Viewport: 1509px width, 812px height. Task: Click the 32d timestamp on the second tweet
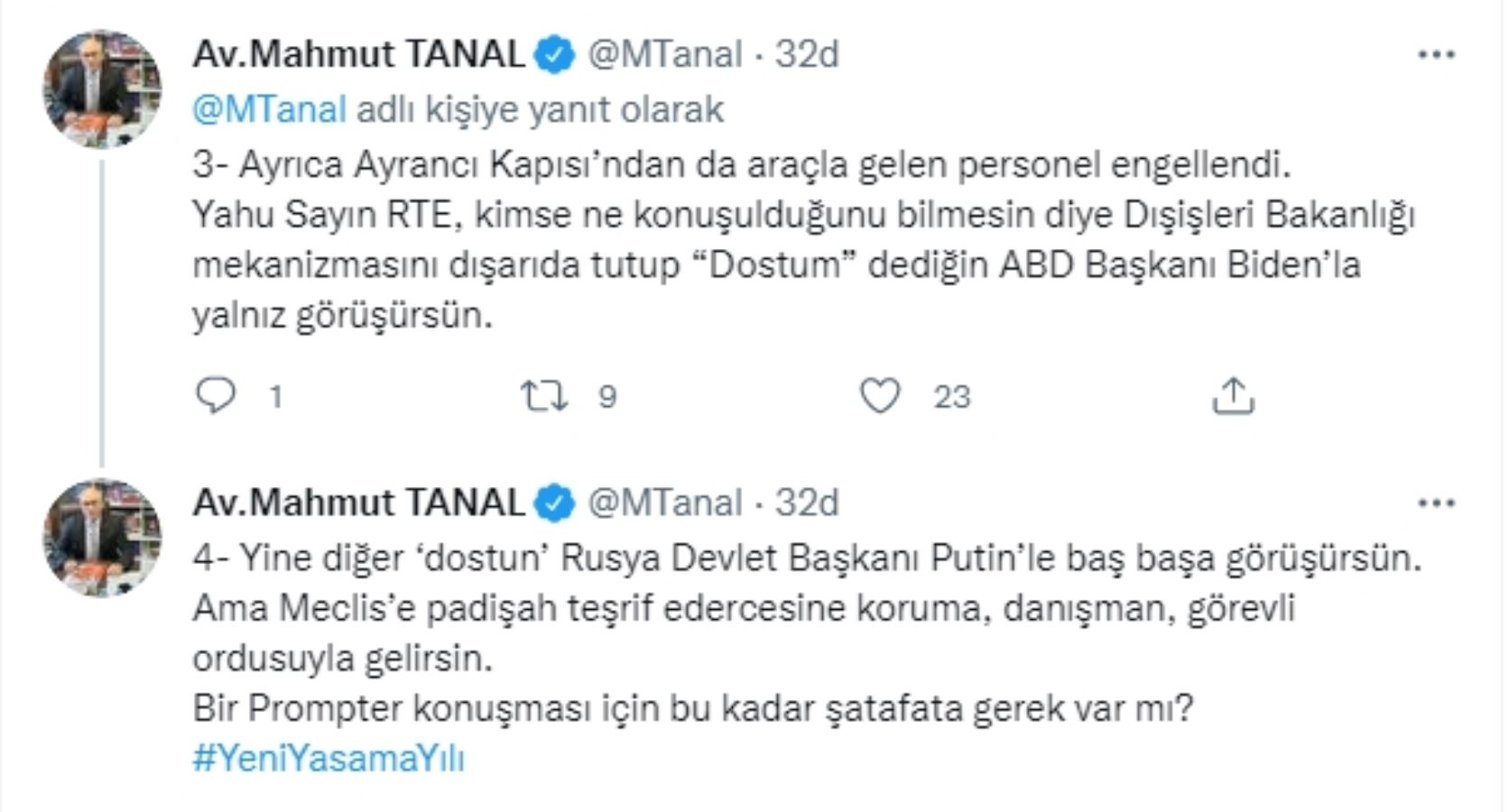tap(806, 503)
